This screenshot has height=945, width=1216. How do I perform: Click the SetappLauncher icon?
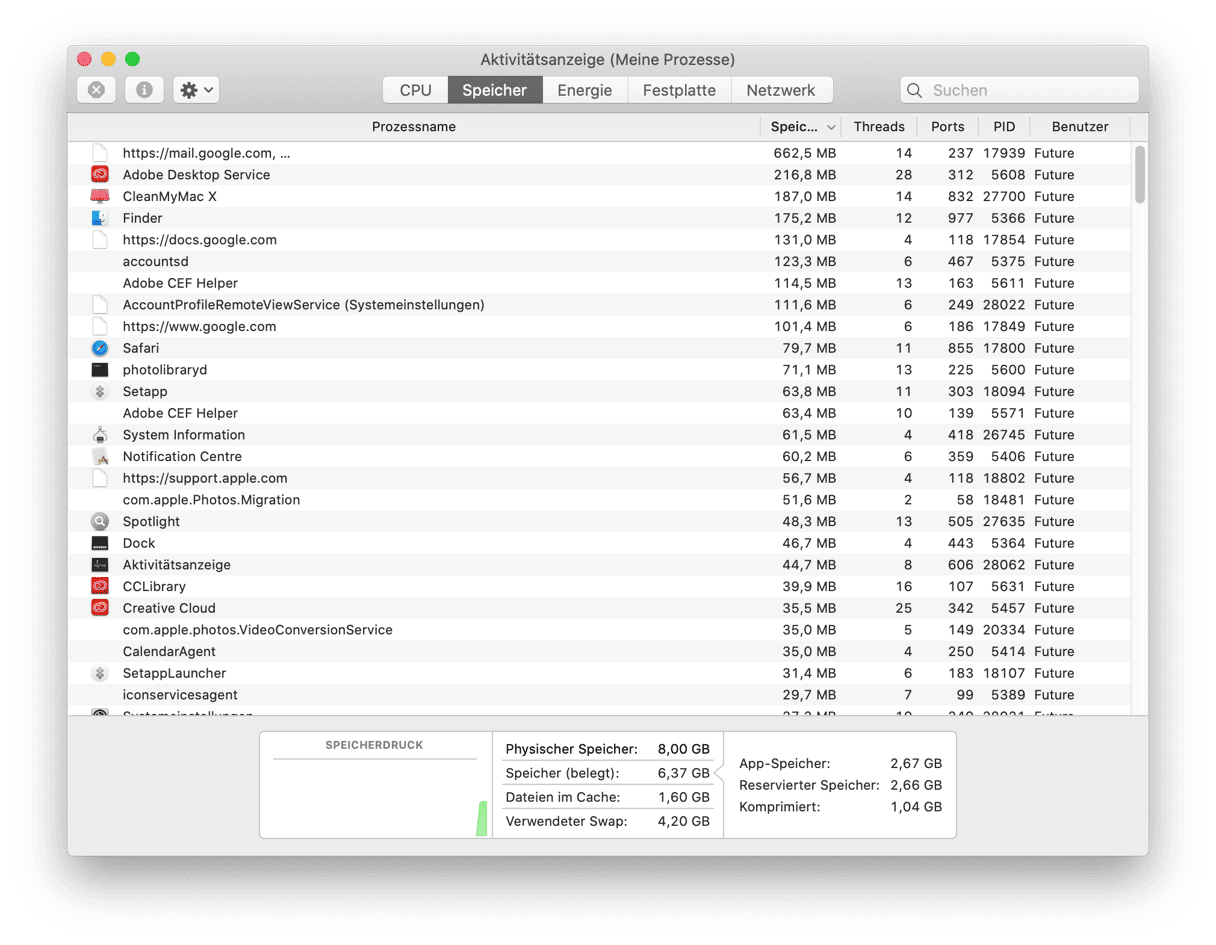pyautogui.click(x=100, y=673)
